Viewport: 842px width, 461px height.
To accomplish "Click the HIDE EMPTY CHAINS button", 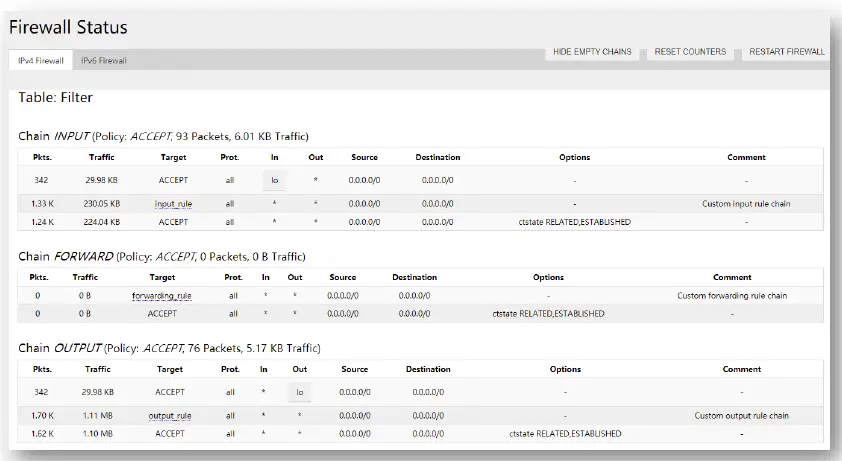I will point(592,52).
